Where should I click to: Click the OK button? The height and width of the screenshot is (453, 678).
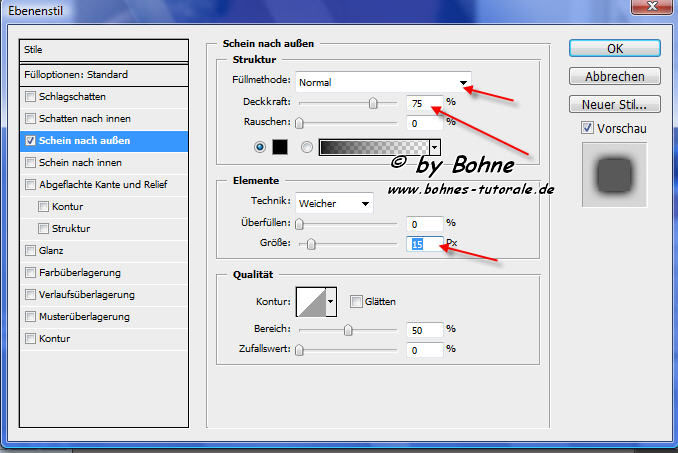point(614,48)
